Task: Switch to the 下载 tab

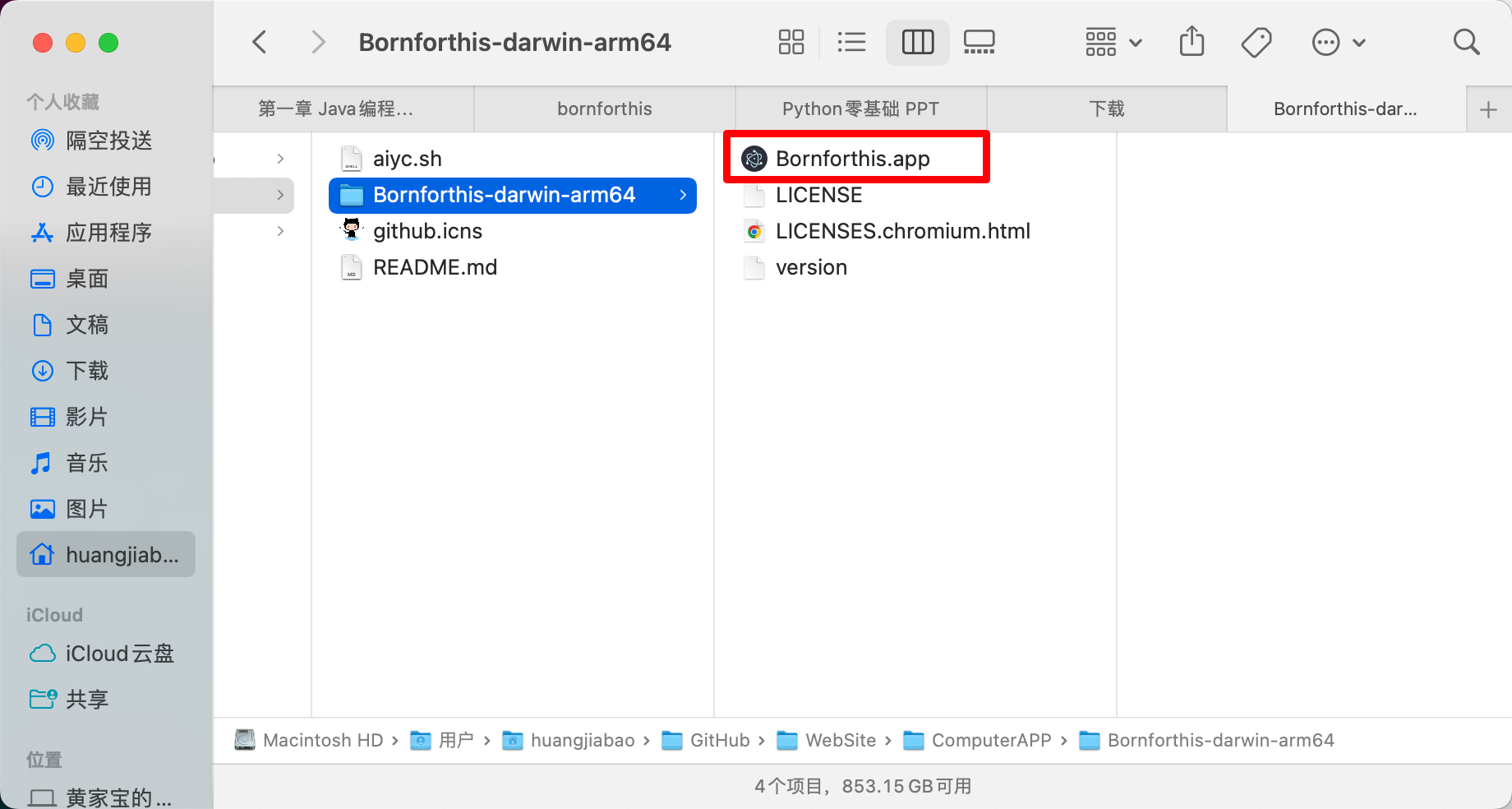Action: [1106, 109]
